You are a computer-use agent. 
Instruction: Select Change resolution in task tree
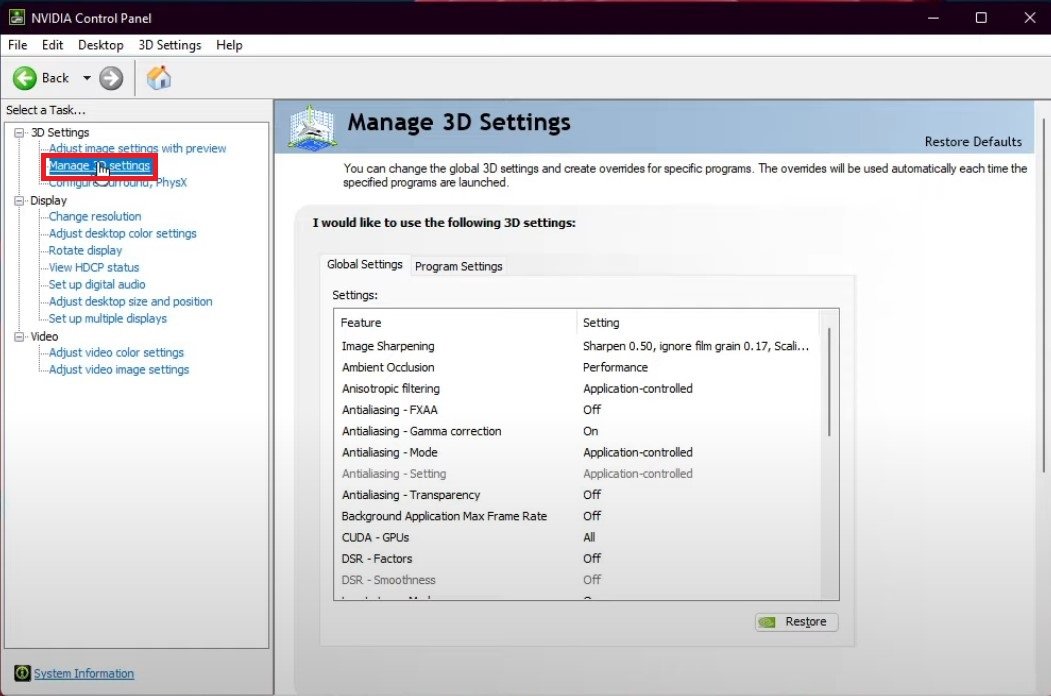(95, 216)
